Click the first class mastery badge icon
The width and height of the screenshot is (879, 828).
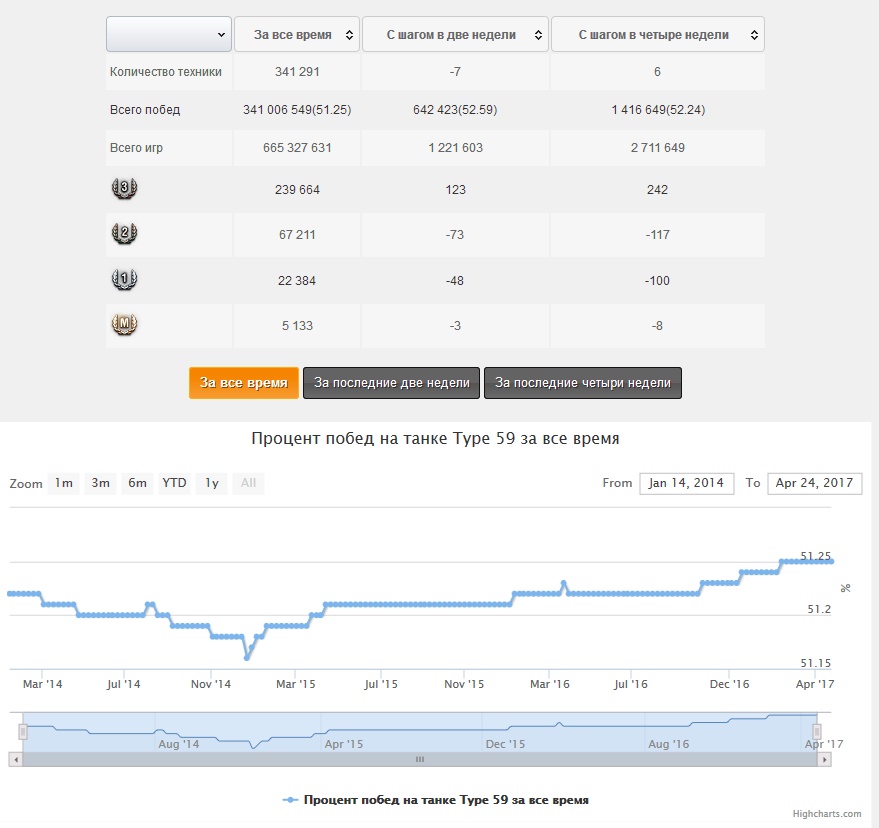click(125, 280)
